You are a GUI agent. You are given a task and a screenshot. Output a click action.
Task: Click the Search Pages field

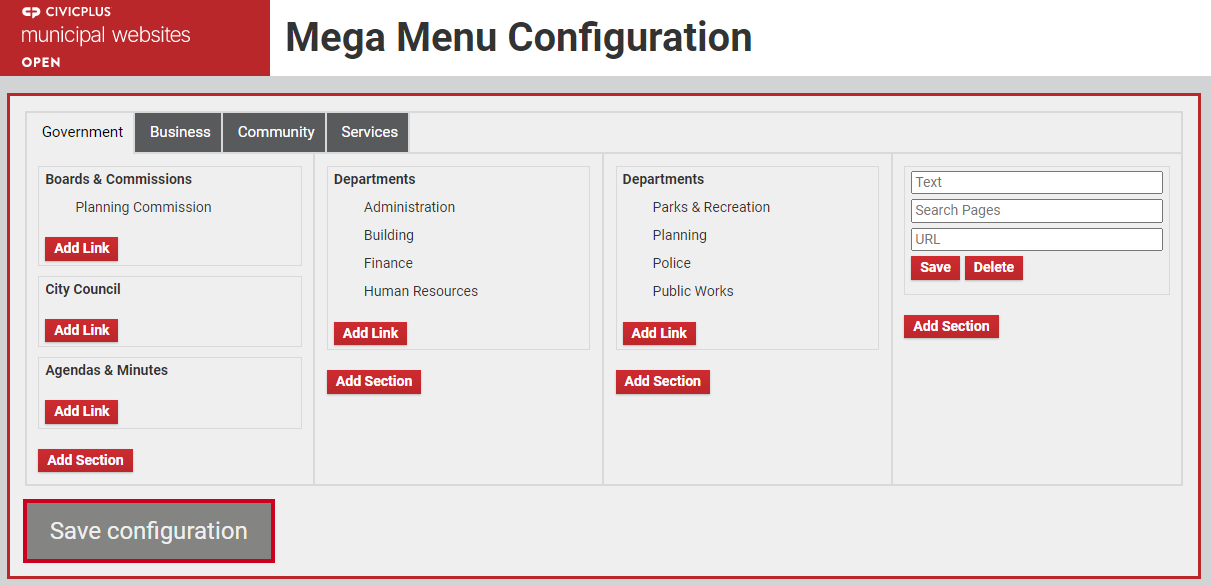click(1037, 210)
